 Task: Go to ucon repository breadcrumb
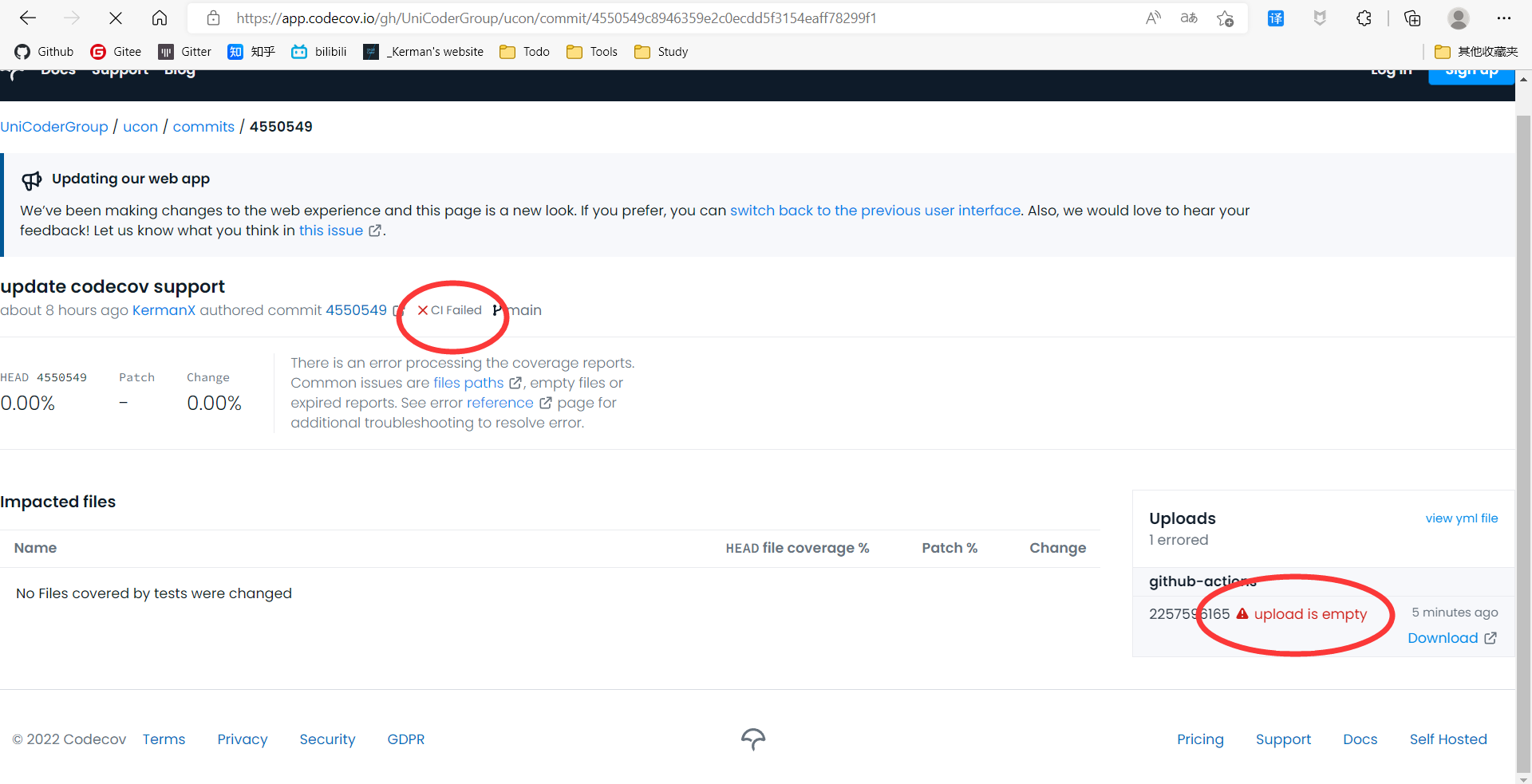140,127
